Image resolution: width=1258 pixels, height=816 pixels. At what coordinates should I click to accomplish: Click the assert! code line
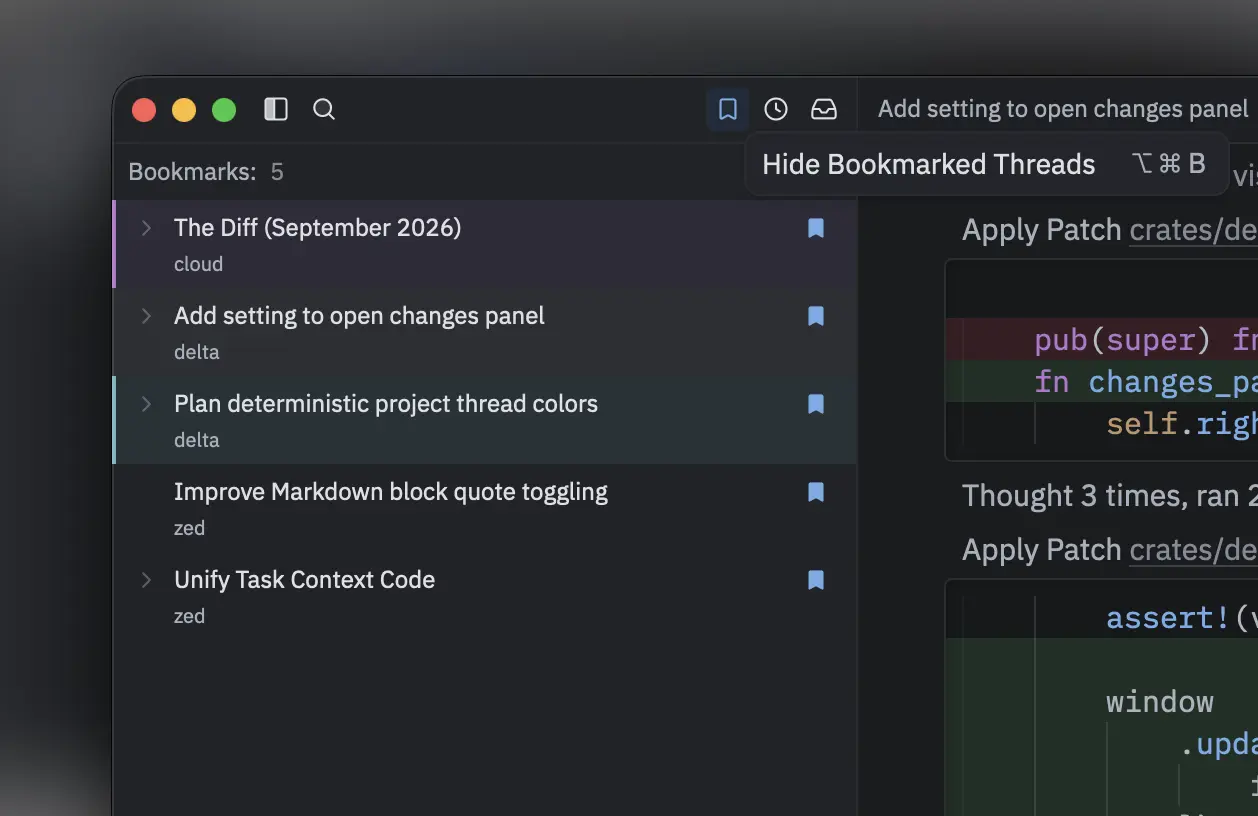(x=1102, y=618)
